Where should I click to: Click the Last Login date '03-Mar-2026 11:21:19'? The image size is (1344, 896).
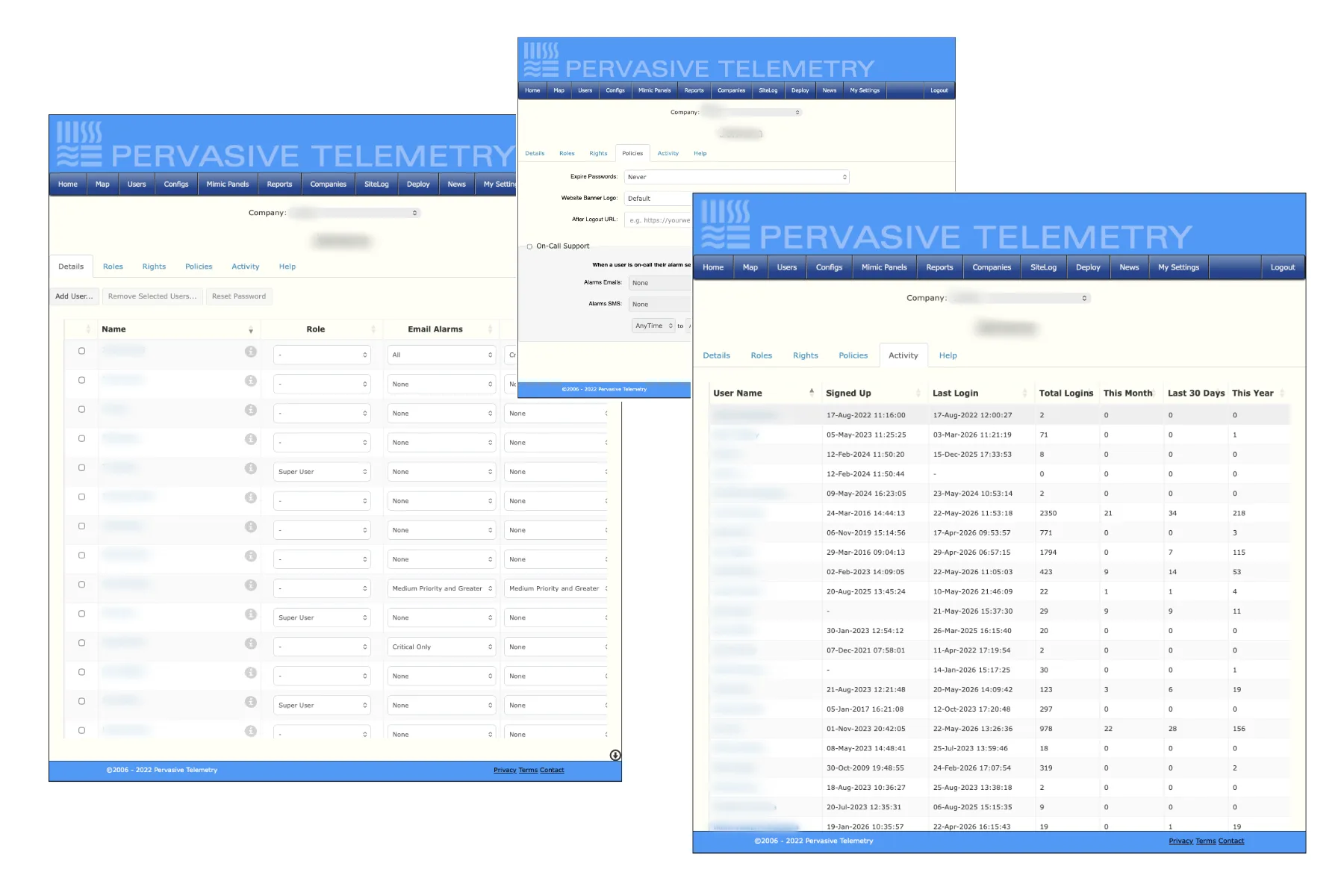coord(972,435)
